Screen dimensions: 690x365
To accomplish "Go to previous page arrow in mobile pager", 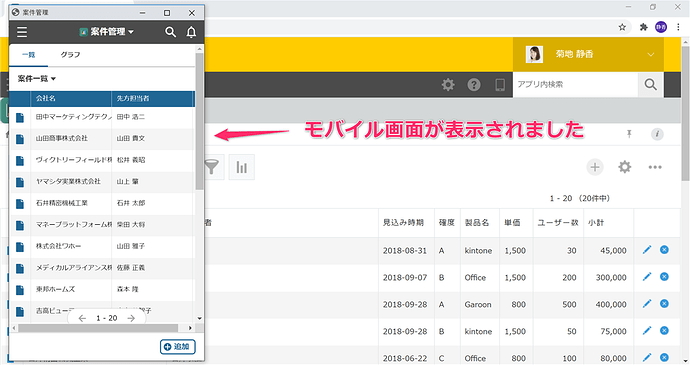I will pos(82,318).
